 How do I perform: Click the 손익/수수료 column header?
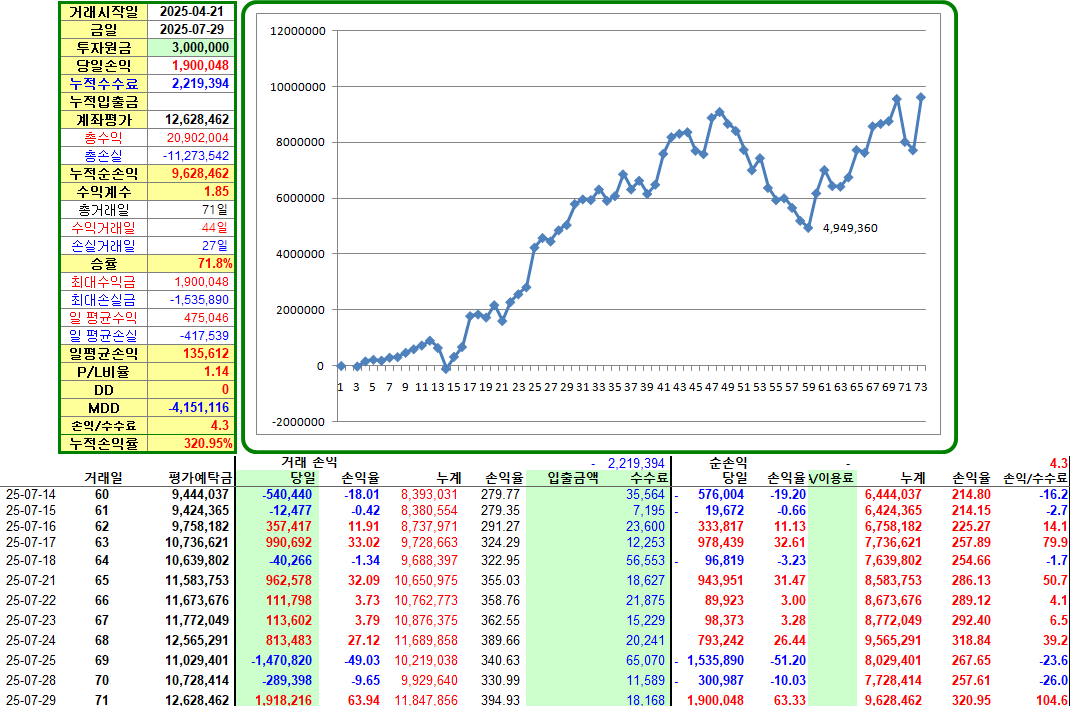pos(1035,477)
